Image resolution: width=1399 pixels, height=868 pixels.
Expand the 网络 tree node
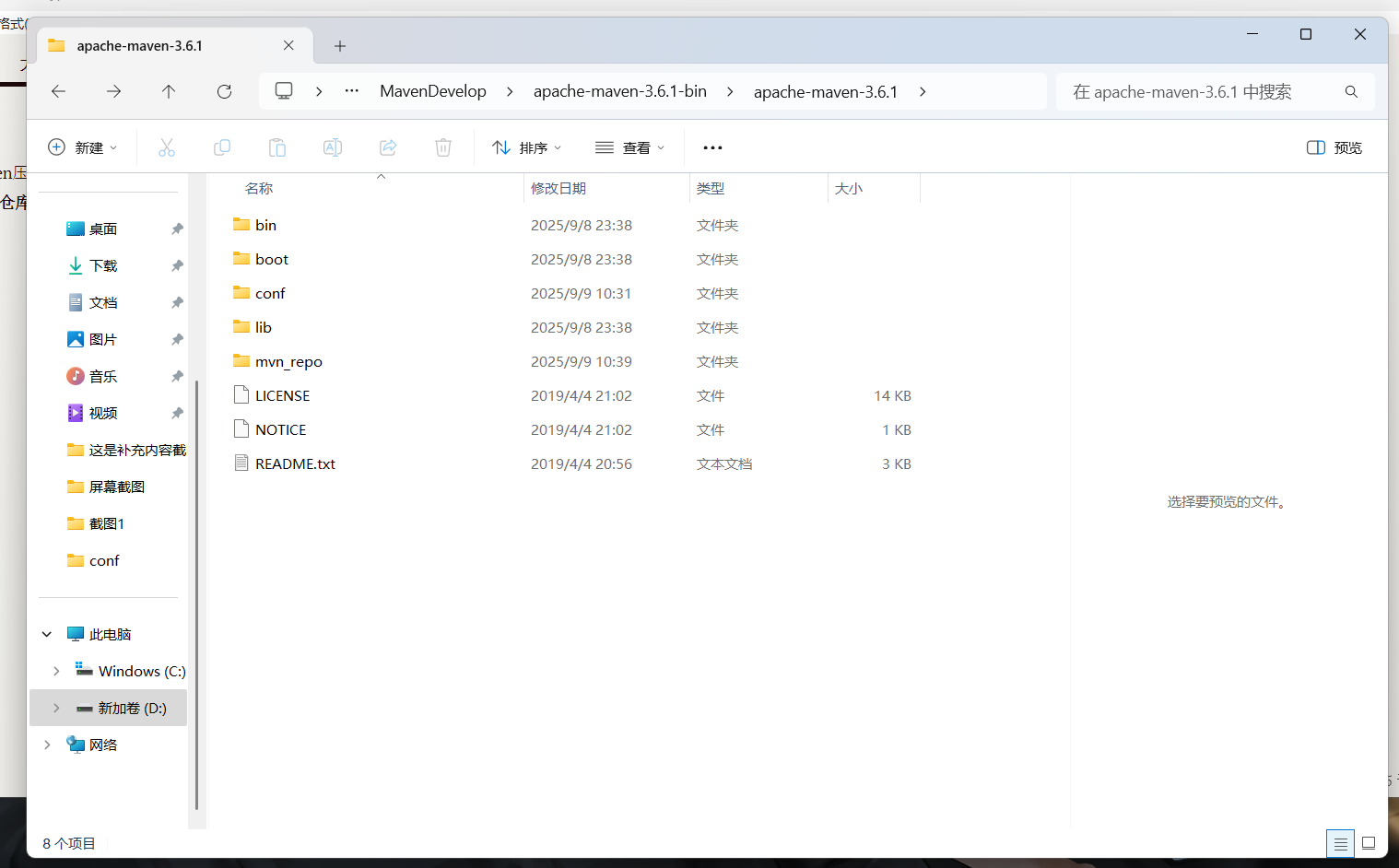tap(47, 745)
